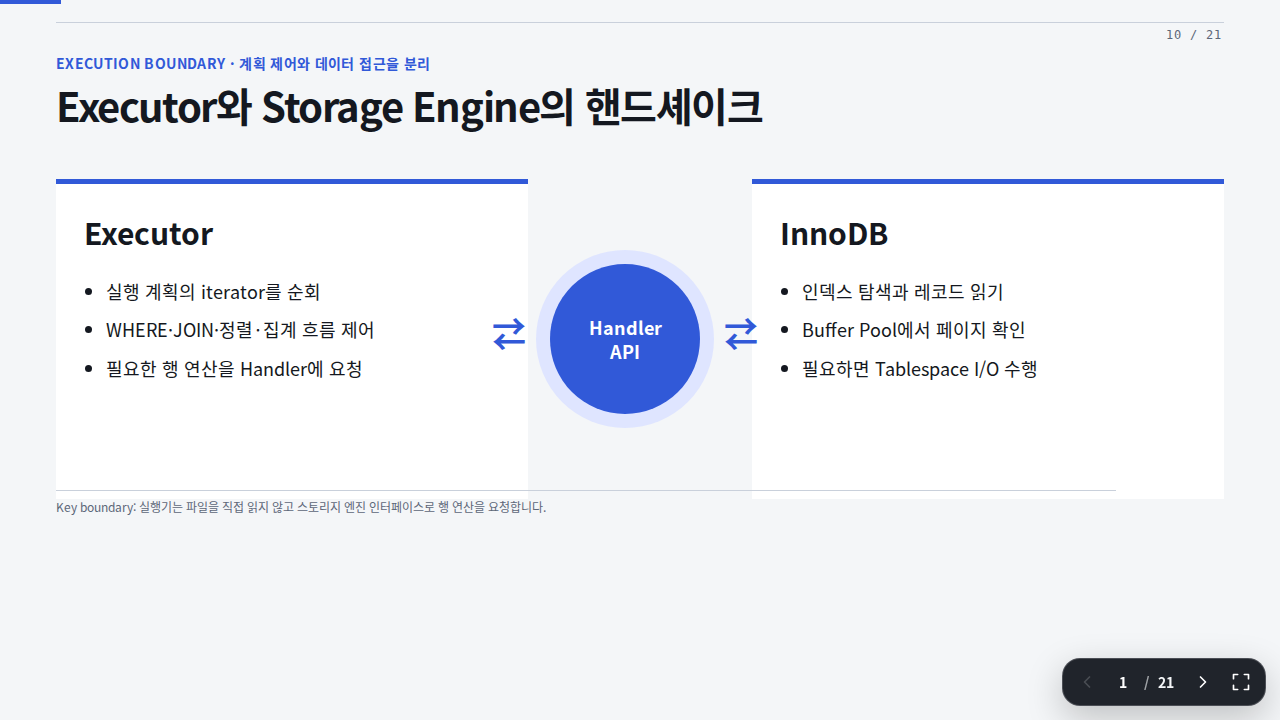Enter fullscreen presentation mode

click(1241, 682)
